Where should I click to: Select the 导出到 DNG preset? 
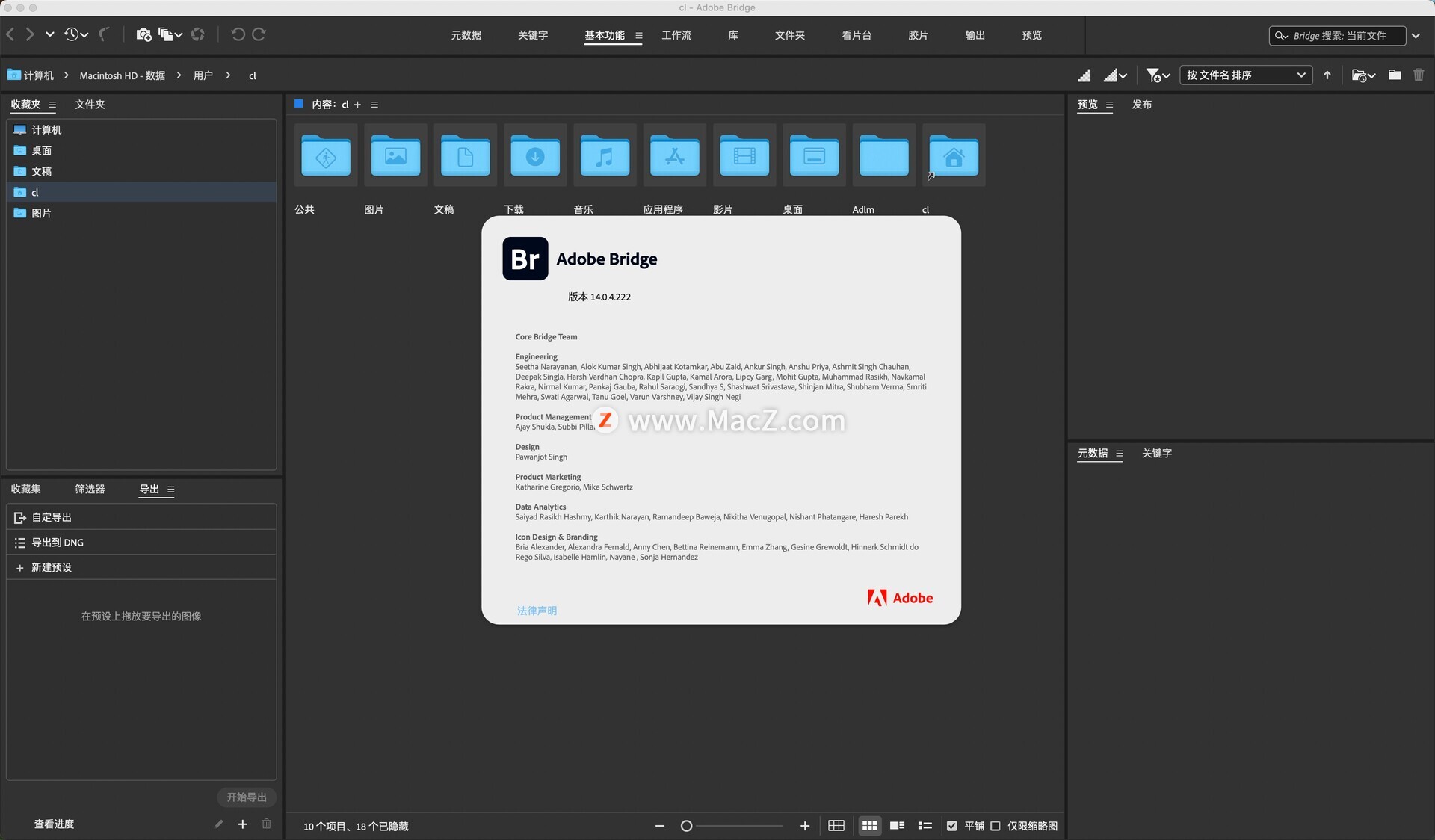(141, 543)
